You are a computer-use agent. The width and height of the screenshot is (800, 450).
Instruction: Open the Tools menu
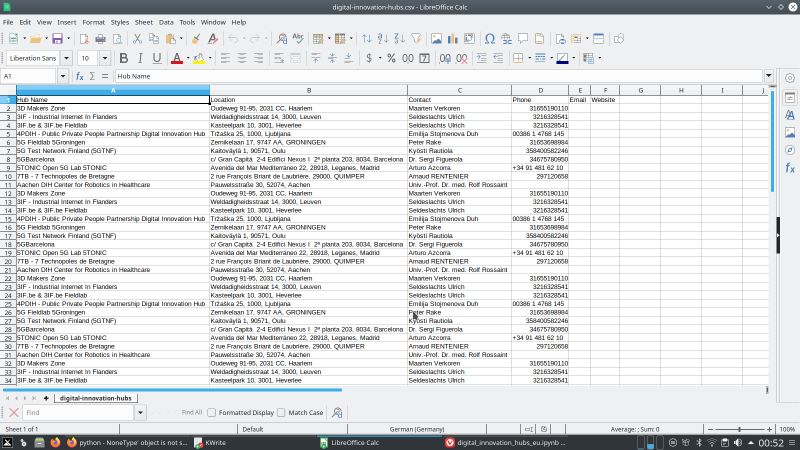point(187,22)
